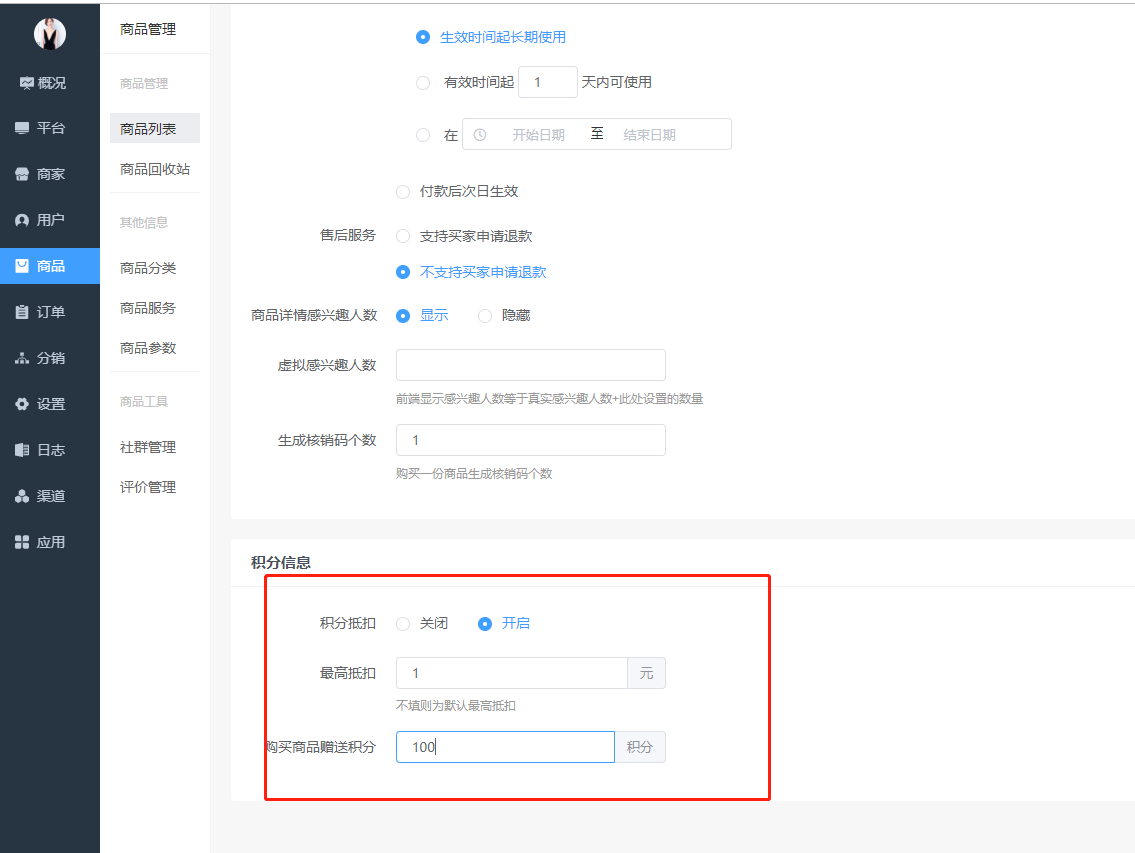The height and width of the screenshot is (853, 1135).
Task: Click the 商品工具 group label
Action: pyautogui.click(x=144, y=401)
